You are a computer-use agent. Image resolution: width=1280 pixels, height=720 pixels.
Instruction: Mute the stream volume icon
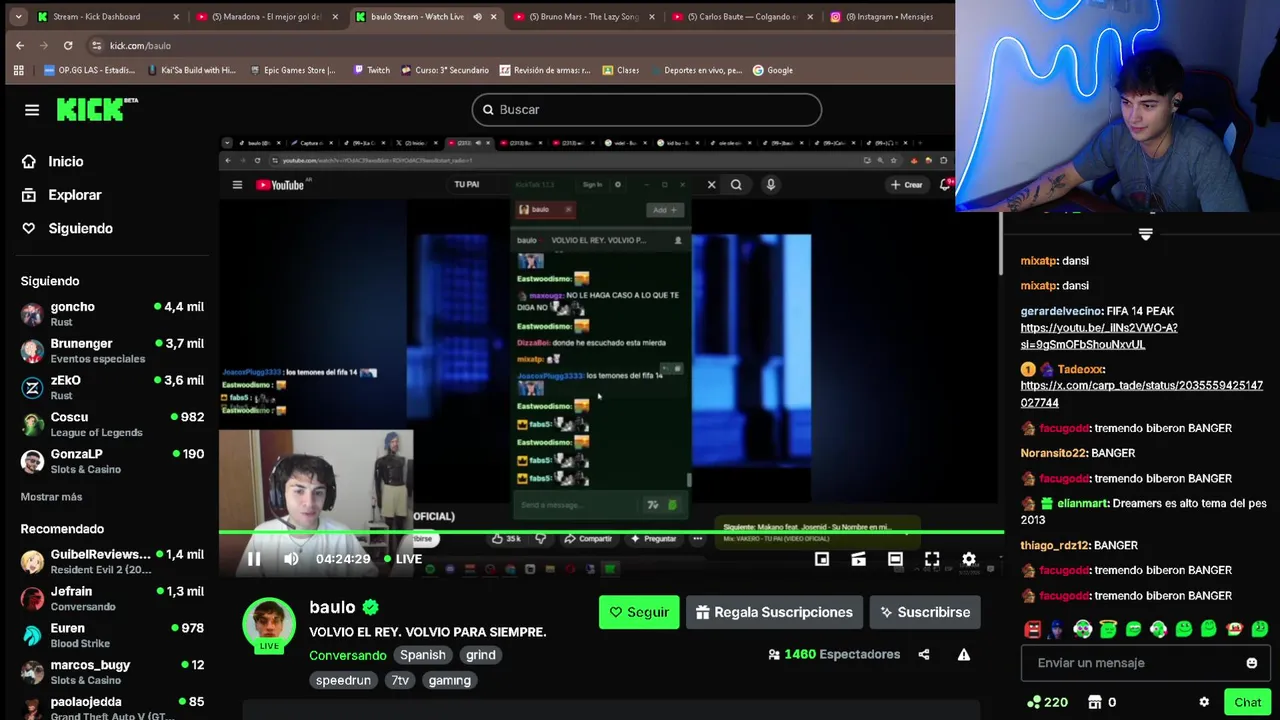click(291, 559)
